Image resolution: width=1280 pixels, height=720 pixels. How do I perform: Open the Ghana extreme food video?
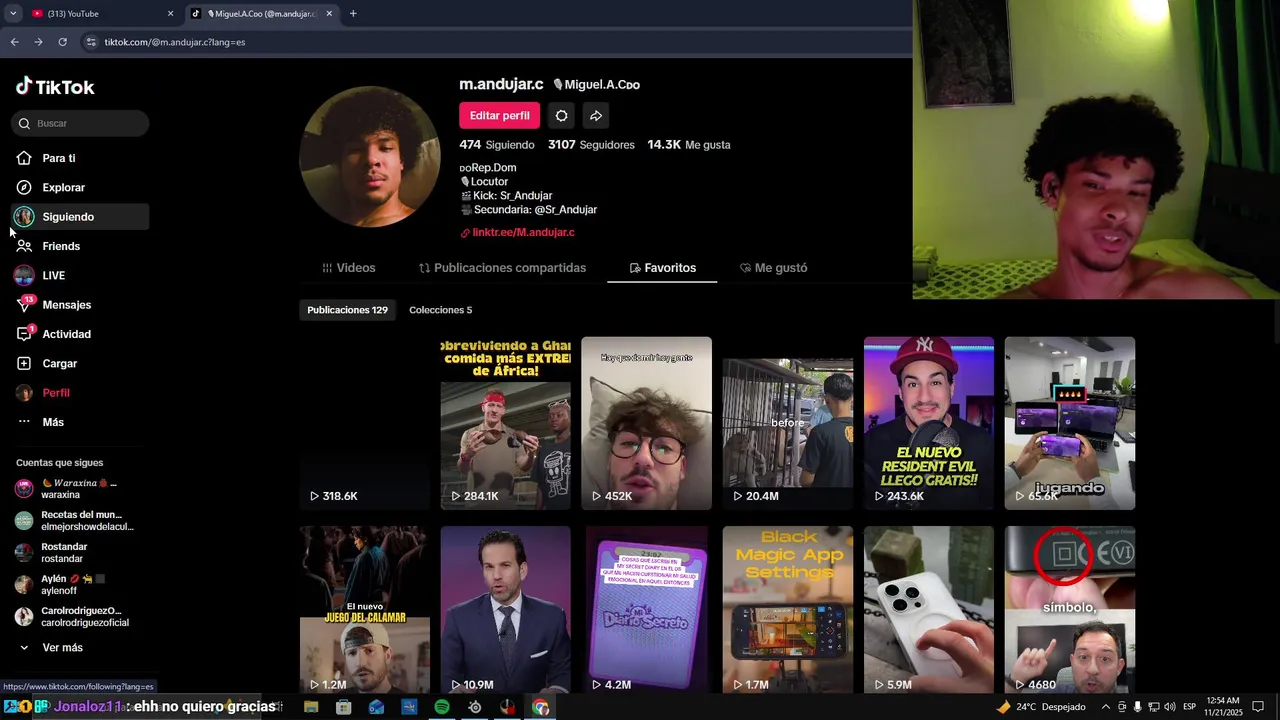[x=506, y=423]
